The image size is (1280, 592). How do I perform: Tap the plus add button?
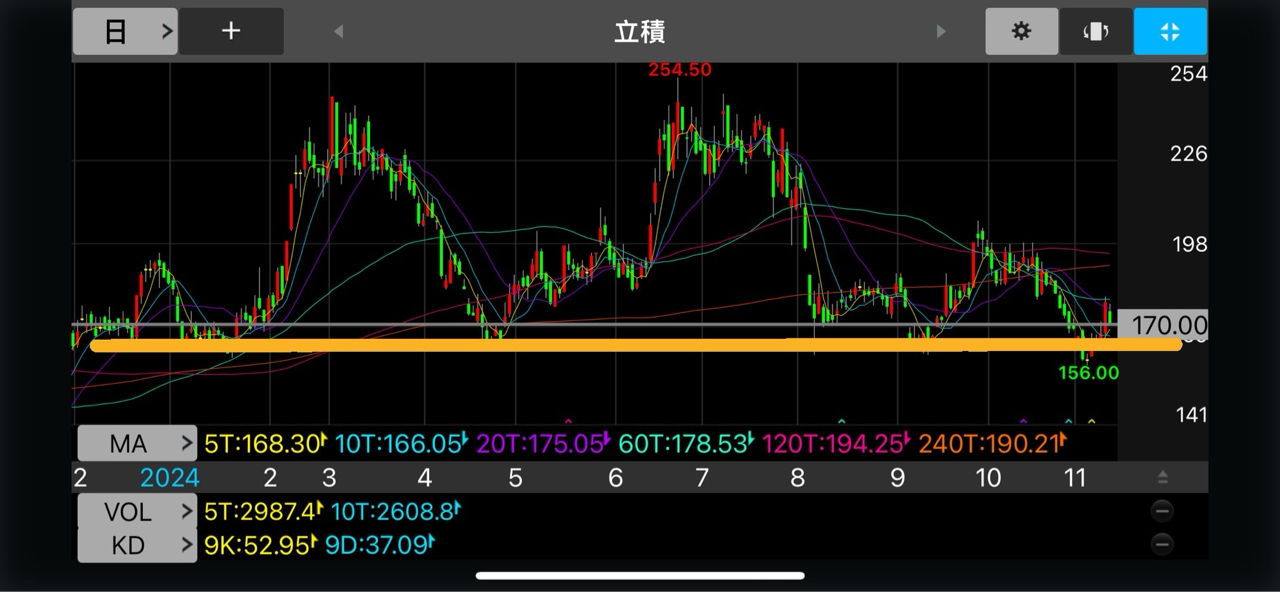click(x=231, y=32)
